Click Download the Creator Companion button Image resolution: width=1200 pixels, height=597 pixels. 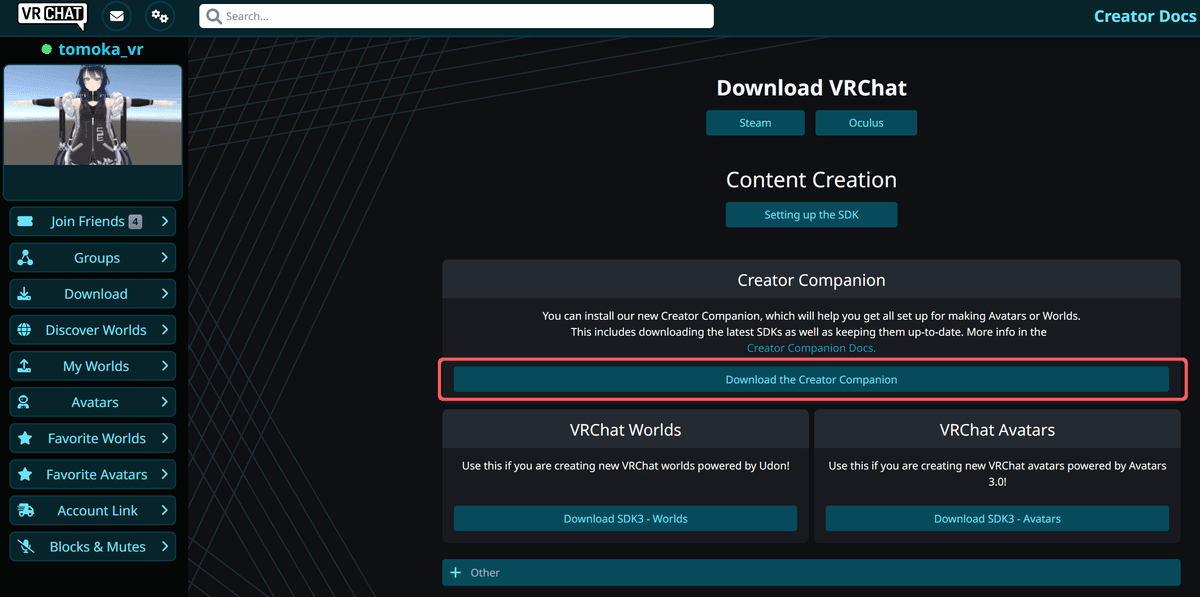coord(811,379)
